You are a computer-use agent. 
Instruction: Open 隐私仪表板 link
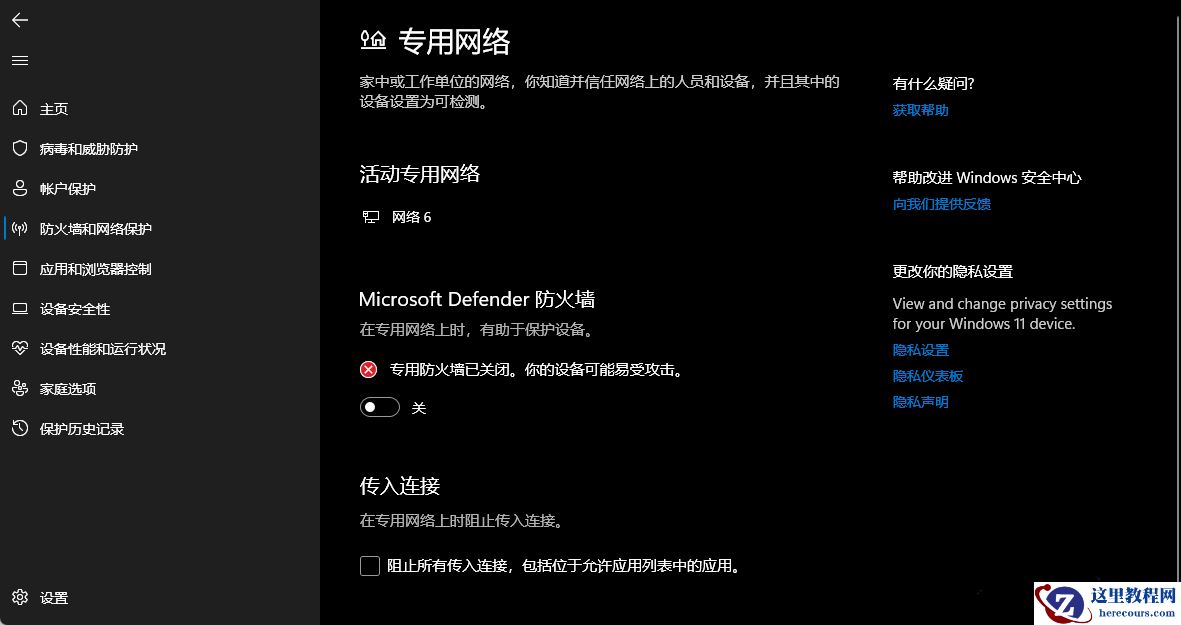pyautogui.click(x=927, y=376)
